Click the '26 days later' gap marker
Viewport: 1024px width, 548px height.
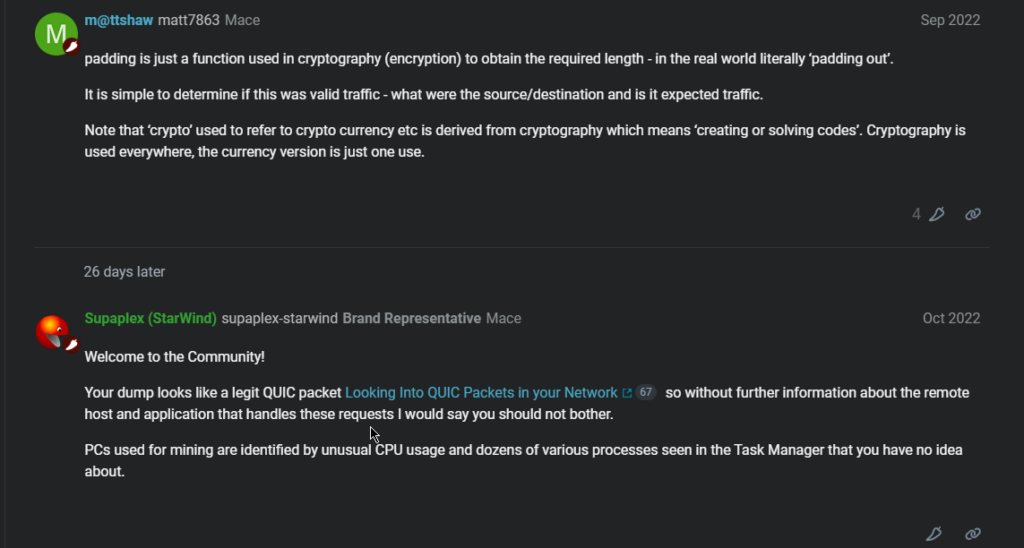[125, 271]
